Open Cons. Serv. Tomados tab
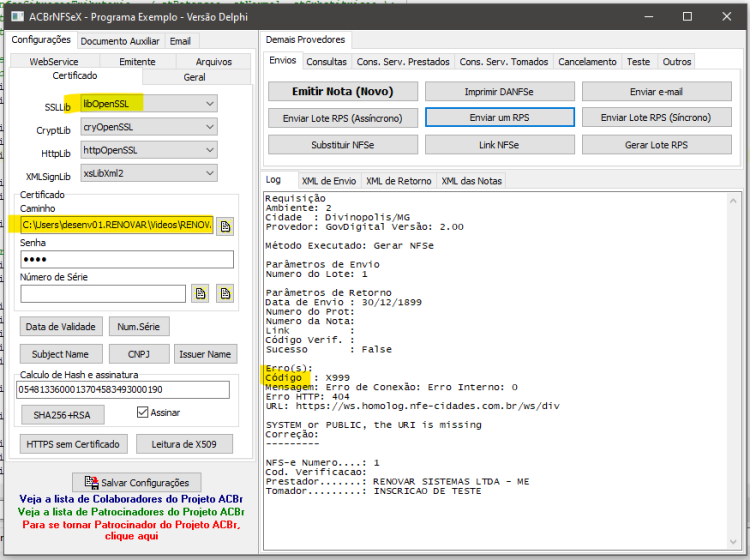The width and height of the screenshot is (750, 560). [504, 62]
